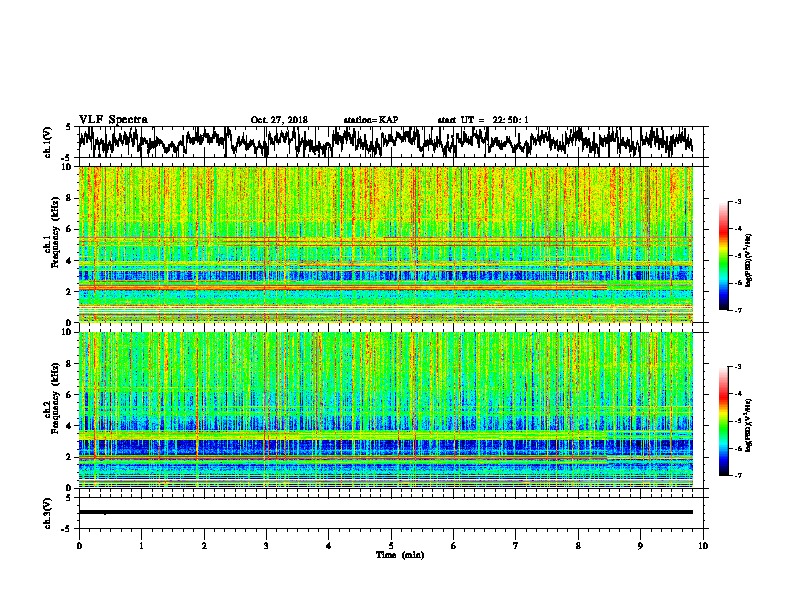The width and height of the screenshot is (792, 612).
Task: Click tick label "8" on the time axis
Action: tap(578, 545)
